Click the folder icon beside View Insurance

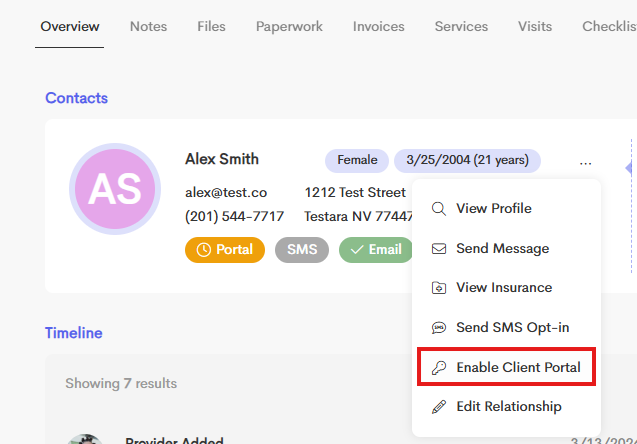click(439, 288)
